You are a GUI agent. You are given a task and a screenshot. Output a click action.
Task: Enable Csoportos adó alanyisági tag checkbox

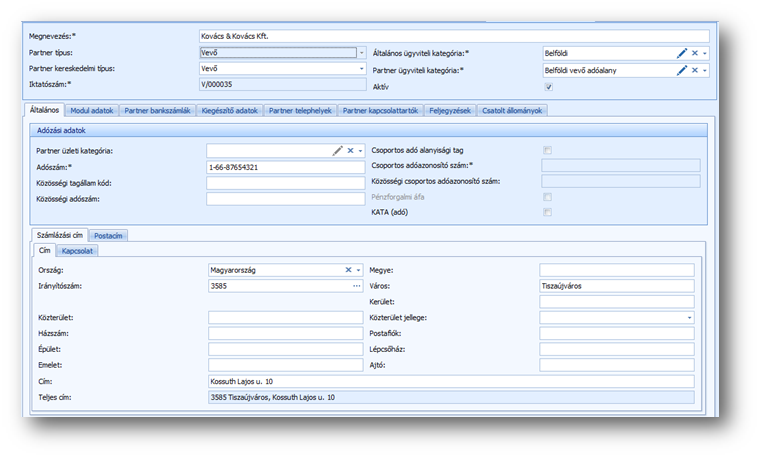(x=547, y=150)
